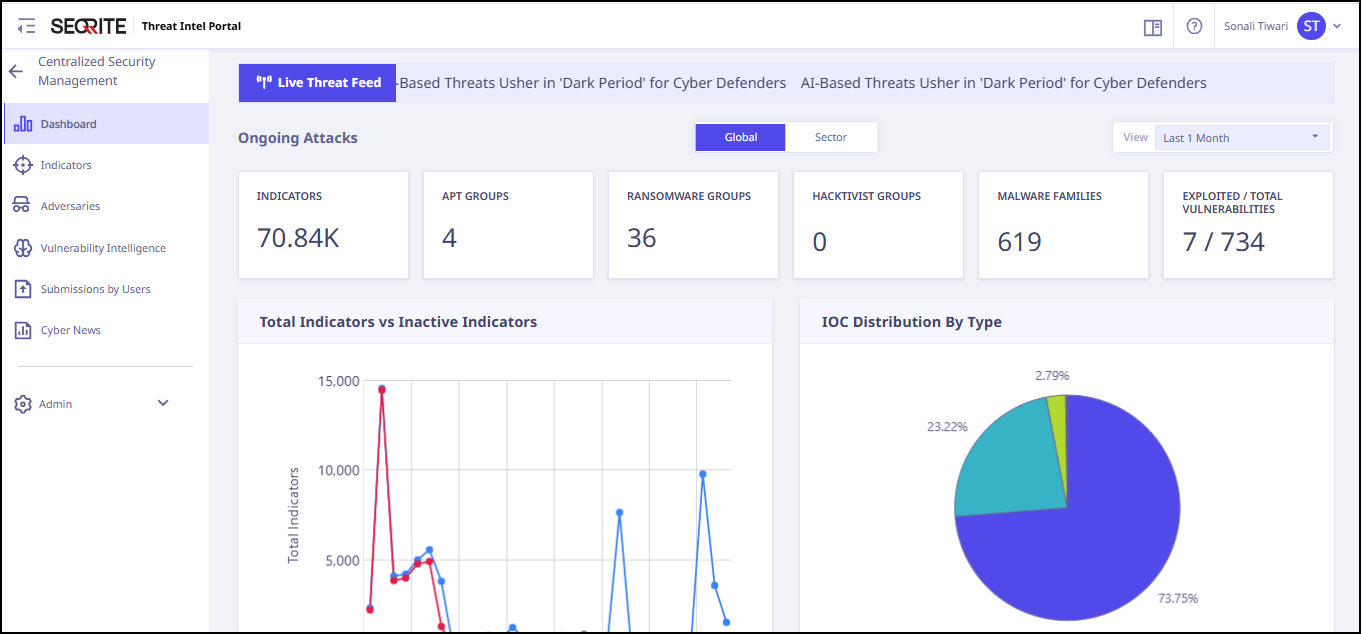1361x634 pixels.
Task: Click the Submissions by Users upload icon
Action: (23, 289)
